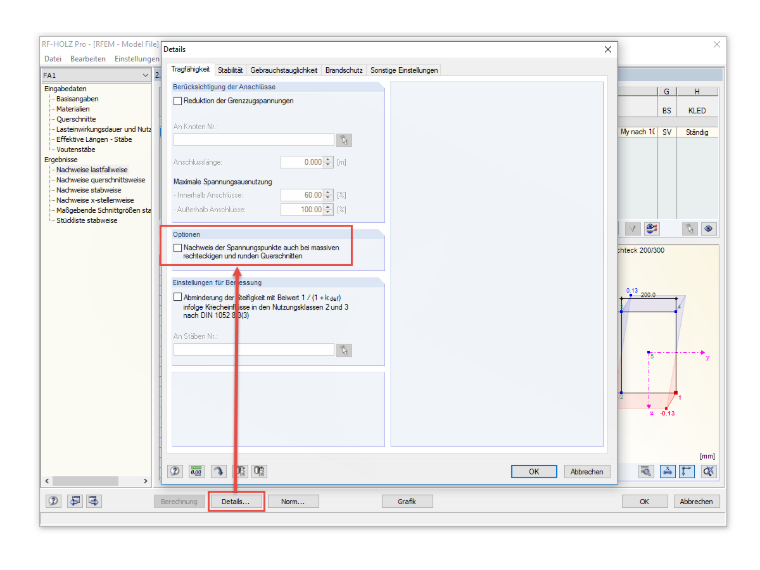Click the navigator scrollbar left arrow
The width and height of the screenshot is (760, 570).
coord(47,481)
